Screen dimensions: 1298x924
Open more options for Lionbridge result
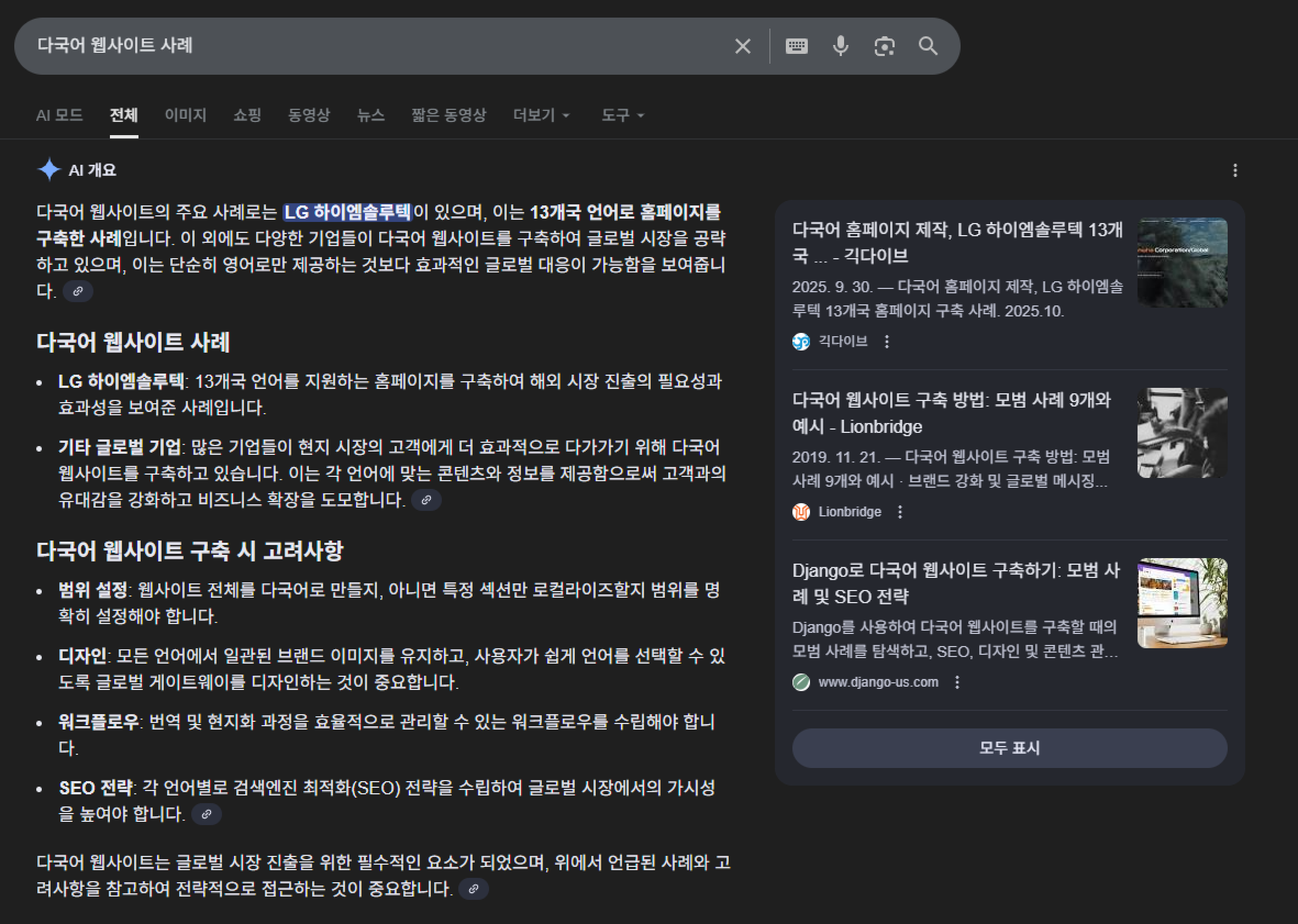point(900,512)
